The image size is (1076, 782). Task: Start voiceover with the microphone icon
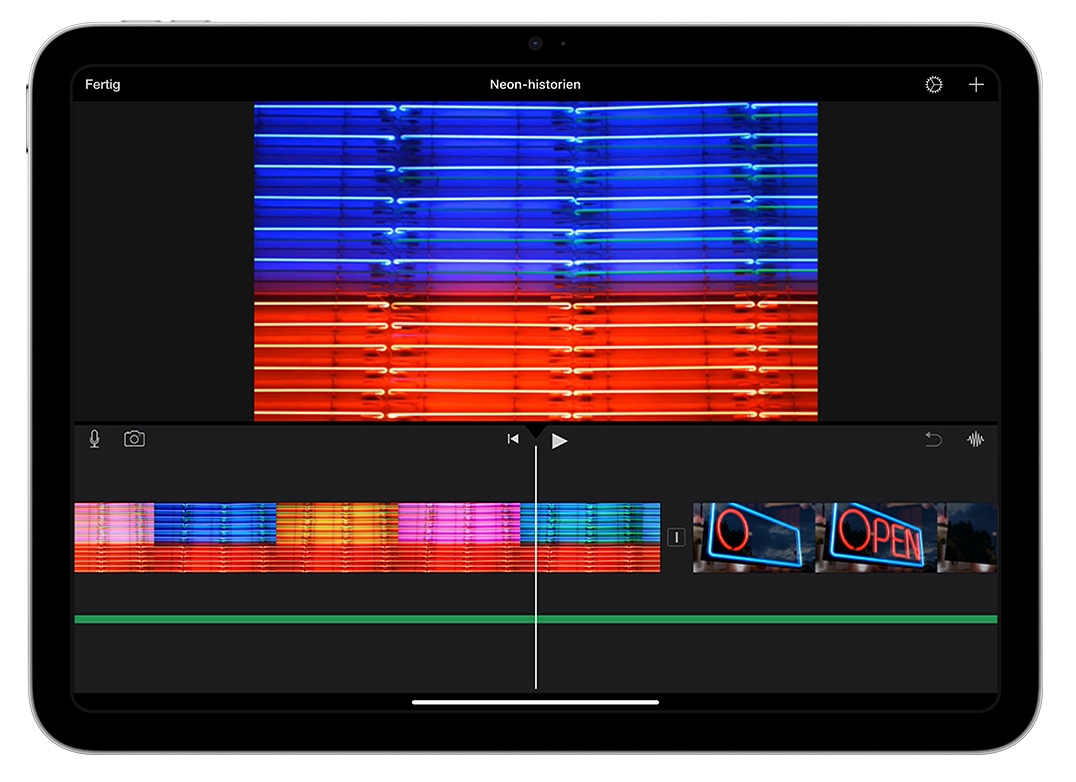pos(95,439)
